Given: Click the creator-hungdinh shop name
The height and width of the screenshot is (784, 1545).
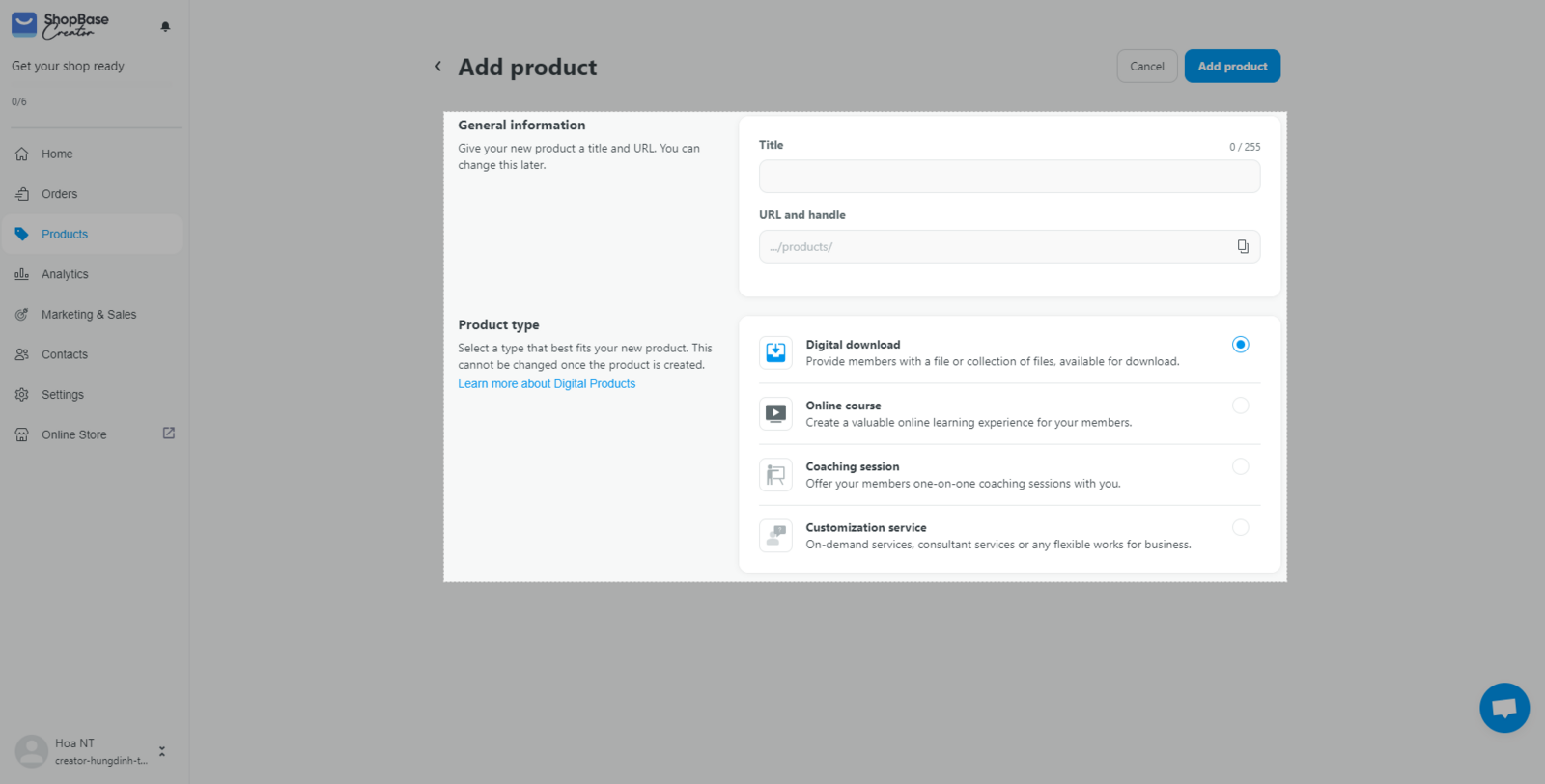Looking at the screenshot, I should click(101, 761).
